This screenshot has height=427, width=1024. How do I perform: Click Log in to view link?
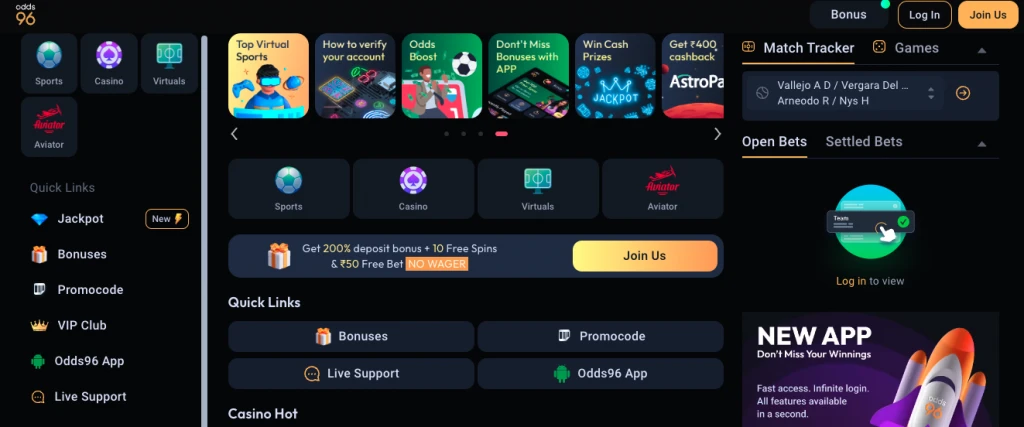pyautogui.click(x=851, y=281)
